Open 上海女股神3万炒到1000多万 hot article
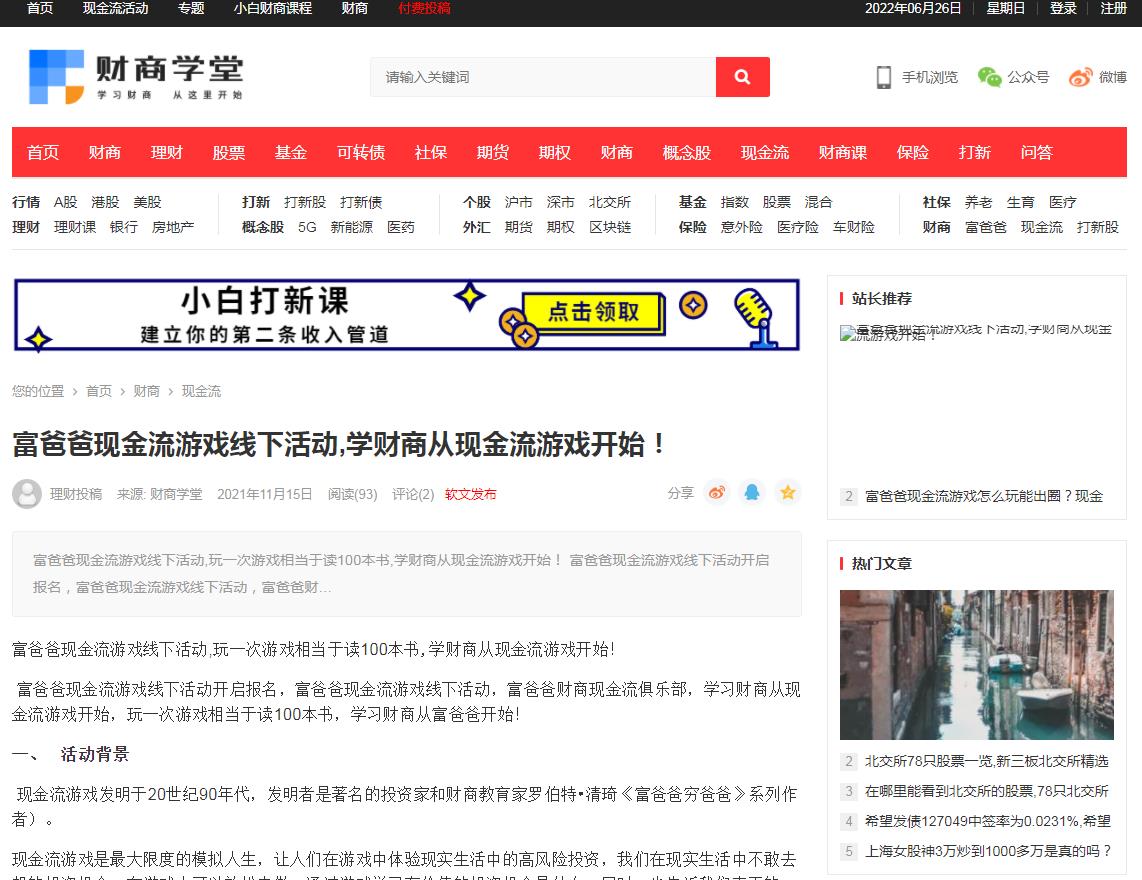The height and width of the screenshot is (880, 1142). (988, 851)
